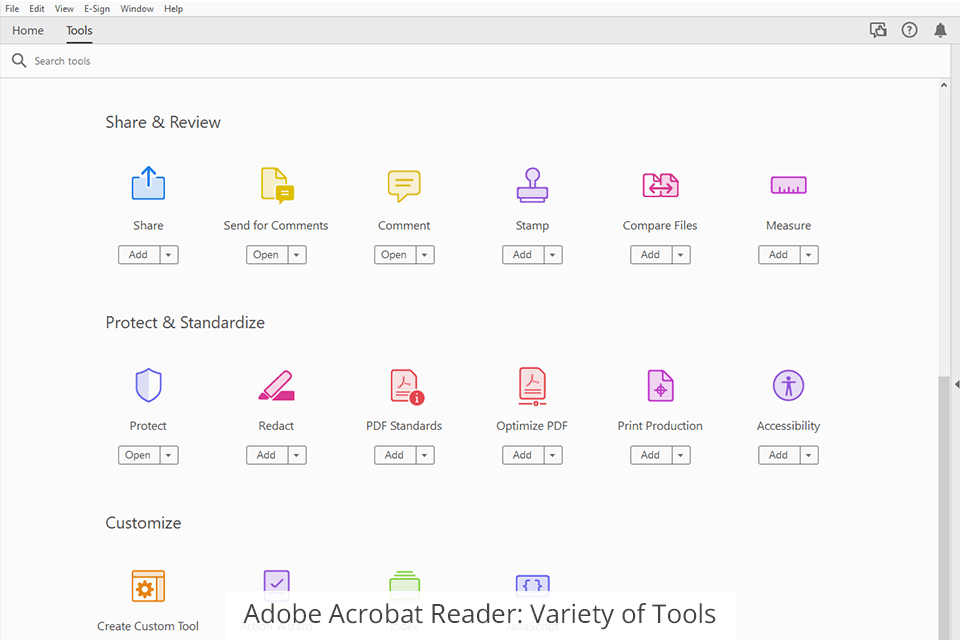Click the Share tool icon
960x640 pixels.
click(x=148, y=183)
